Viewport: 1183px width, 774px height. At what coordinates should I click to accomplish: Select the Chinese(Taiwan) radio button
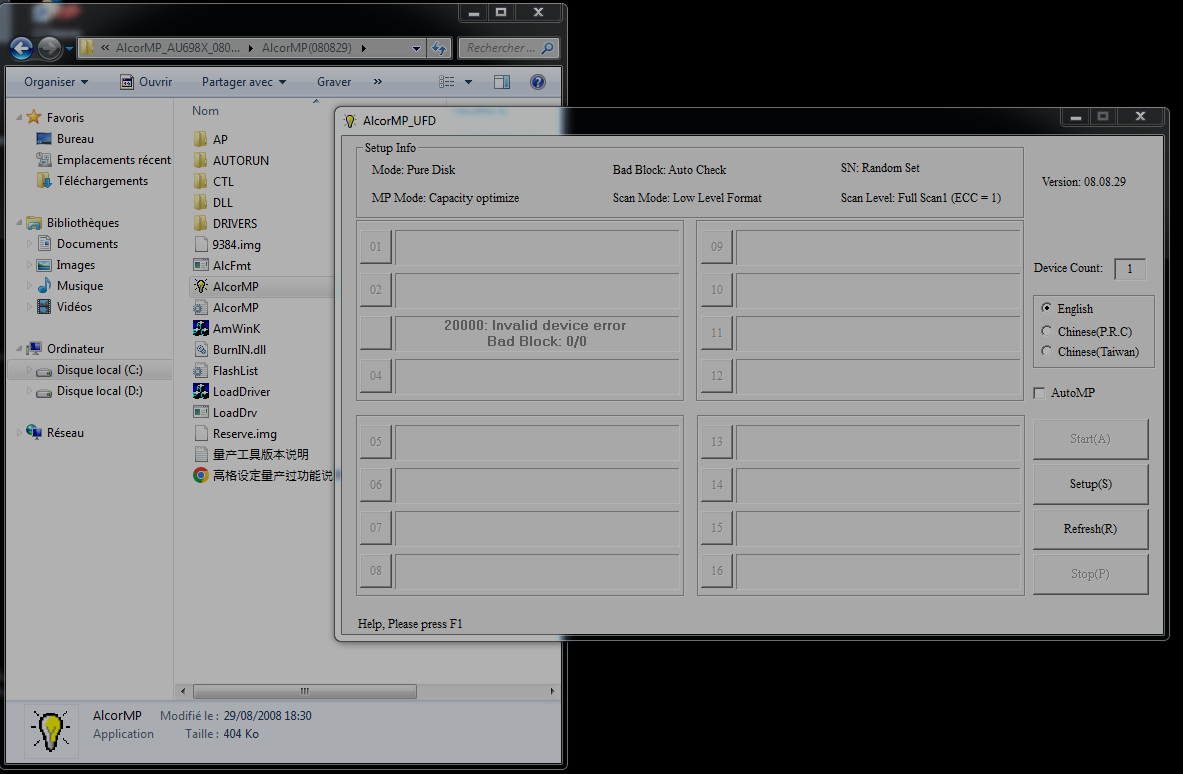(1046, 351)
